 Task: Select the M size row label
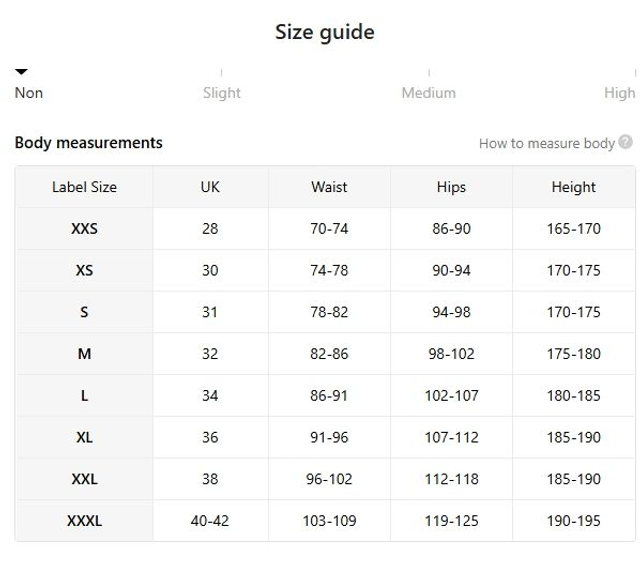click(84, 354)
